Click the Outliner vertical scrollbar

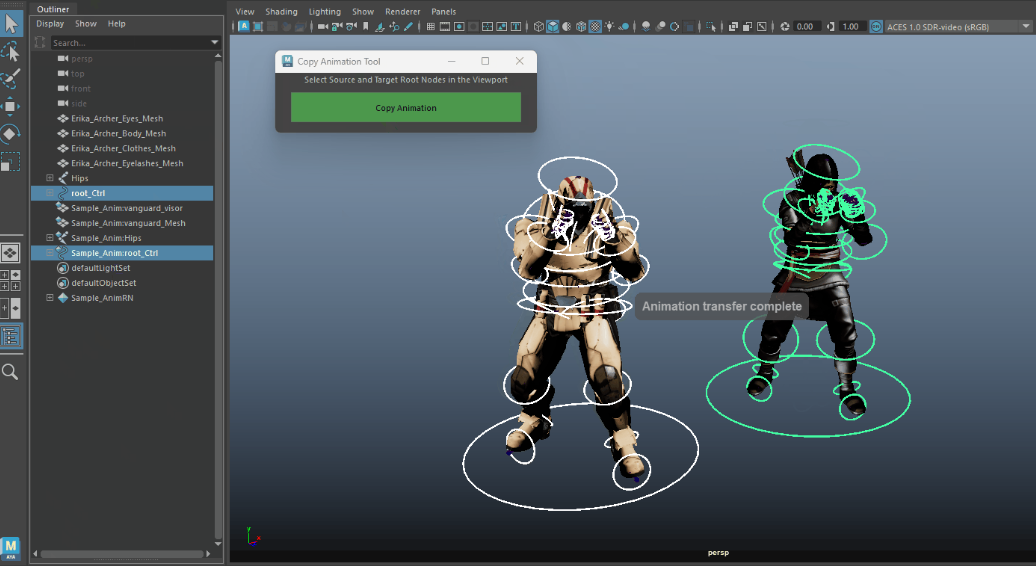(218, 299)
